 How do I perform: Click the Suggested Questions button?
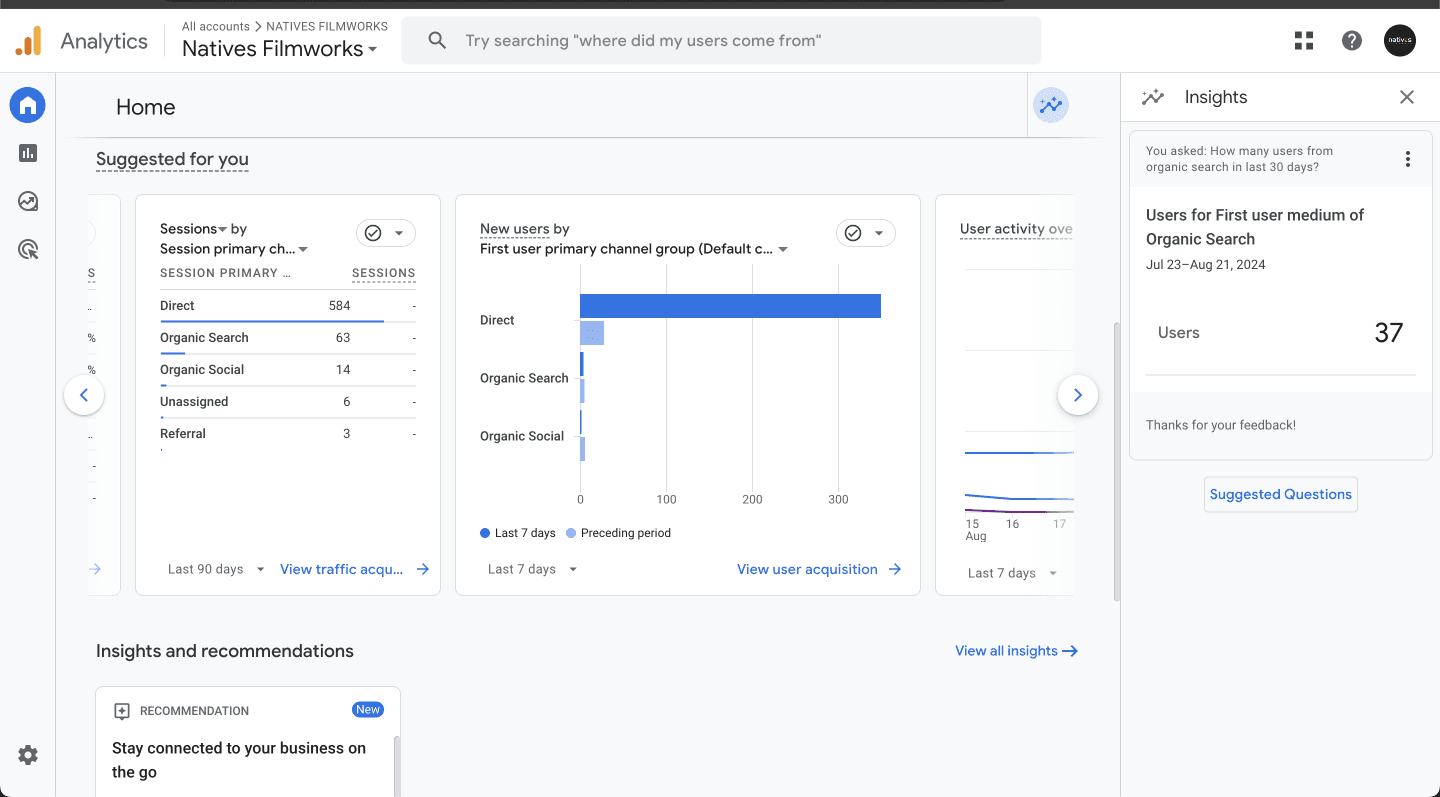1281,494
